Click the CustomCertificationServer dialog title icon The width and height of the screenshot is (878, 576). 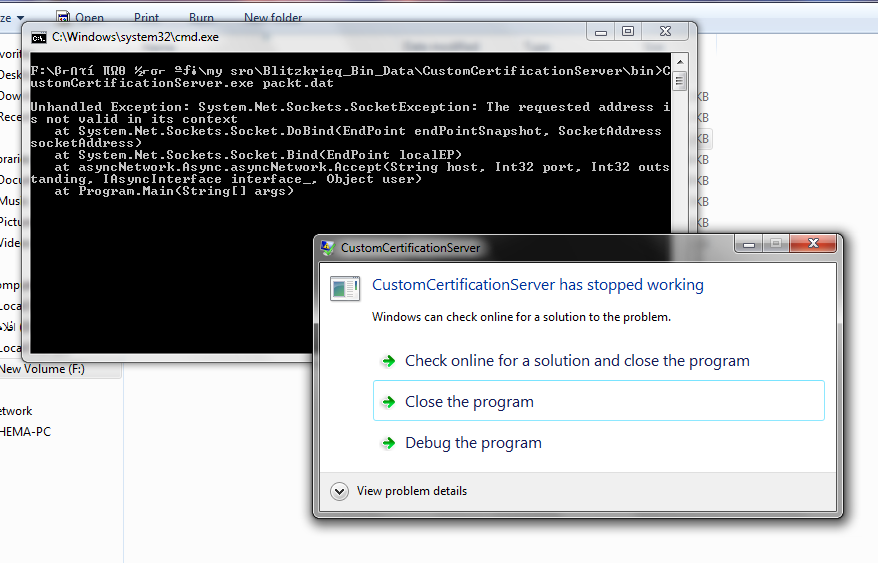point(327,248)
